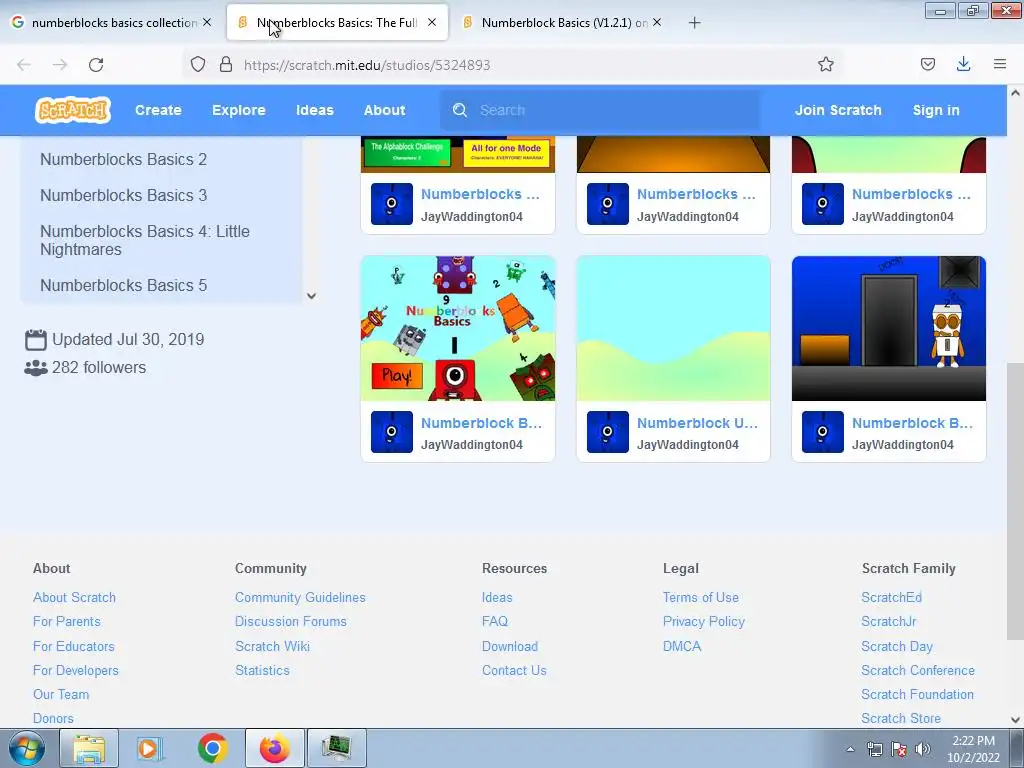1024x768 pixels.
Task: Open network tray icon
Action: coord(874,749)
